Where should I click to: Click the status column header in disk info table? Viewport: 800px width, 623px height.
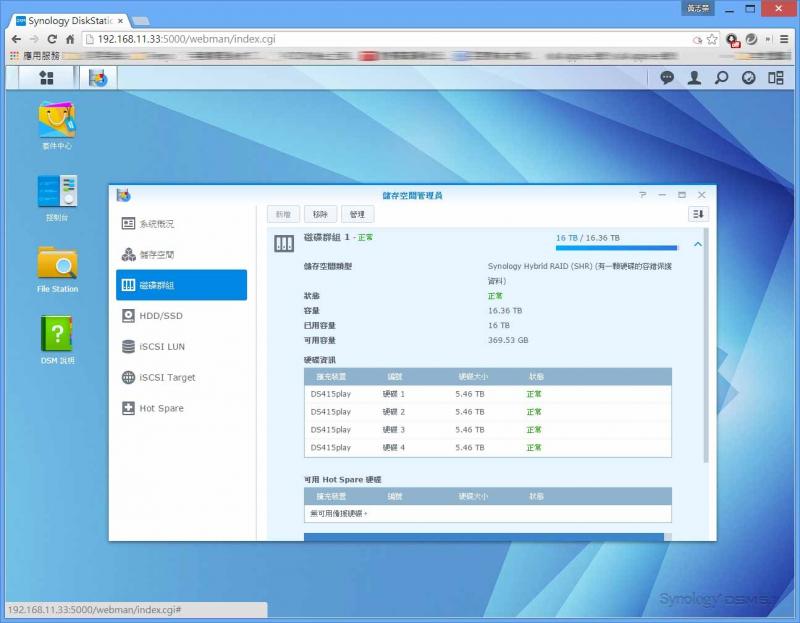(536, 377)
